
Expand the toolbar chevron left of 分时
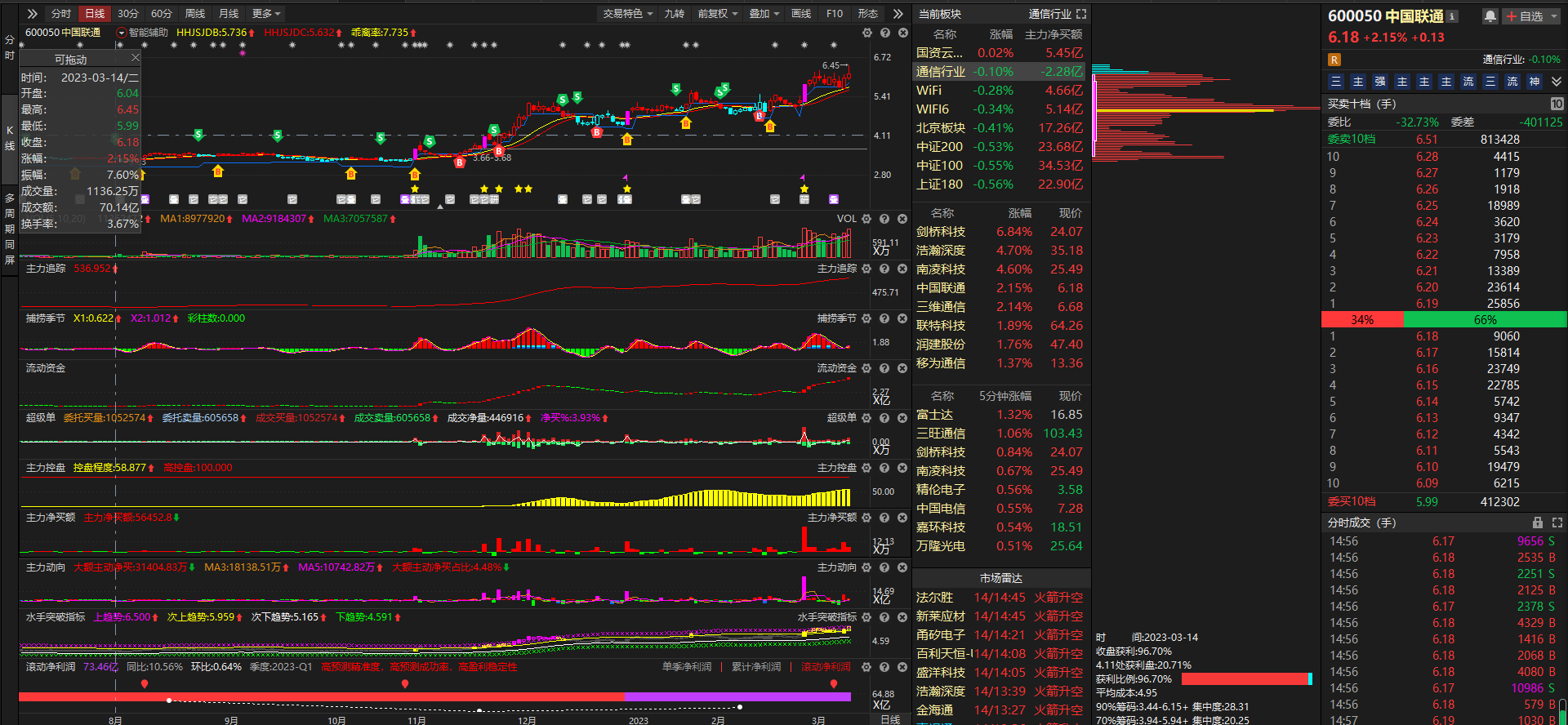pyautogui.click(x=33, y=14)
